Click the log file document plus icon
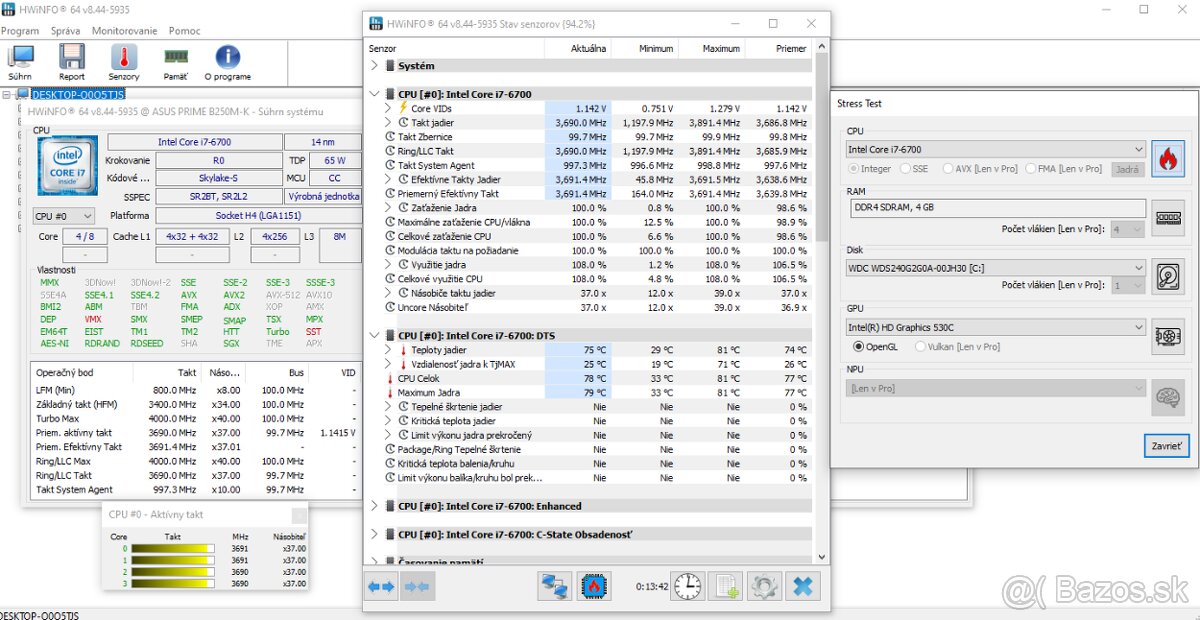 tap(726, 587)
